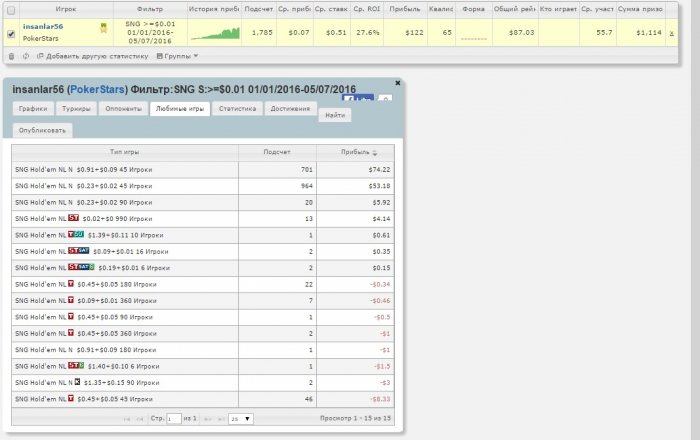The width and height of the screenshot is (700, 440).
Task: Click the SNG >=$0.01 filter cell
Action: pyautogui.click(x=150, y=32)
